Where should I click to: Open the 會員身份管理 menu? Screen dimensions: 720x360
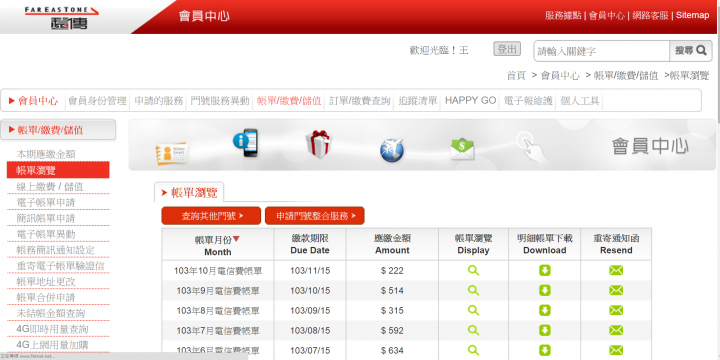[97, 101]
